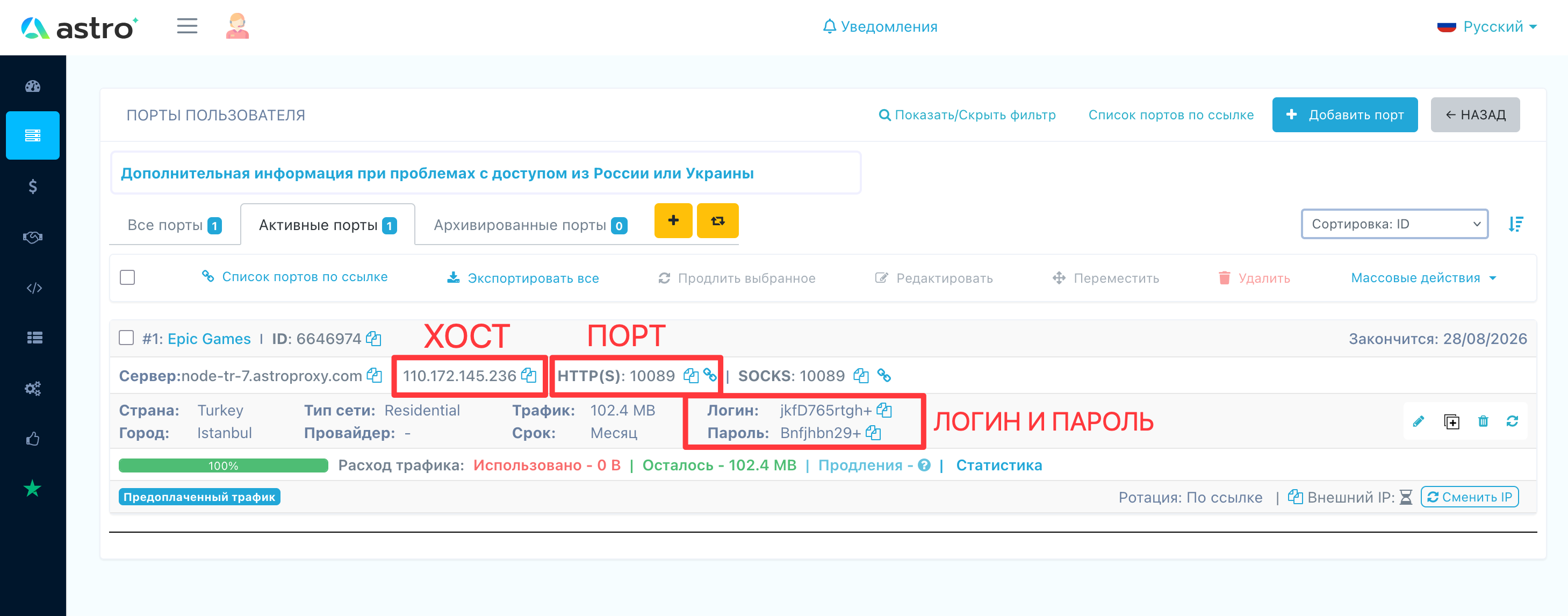This screenshot has height=616, width=1568.
Task: Click Переместить in the toolbar
Action: [1105, 277]
